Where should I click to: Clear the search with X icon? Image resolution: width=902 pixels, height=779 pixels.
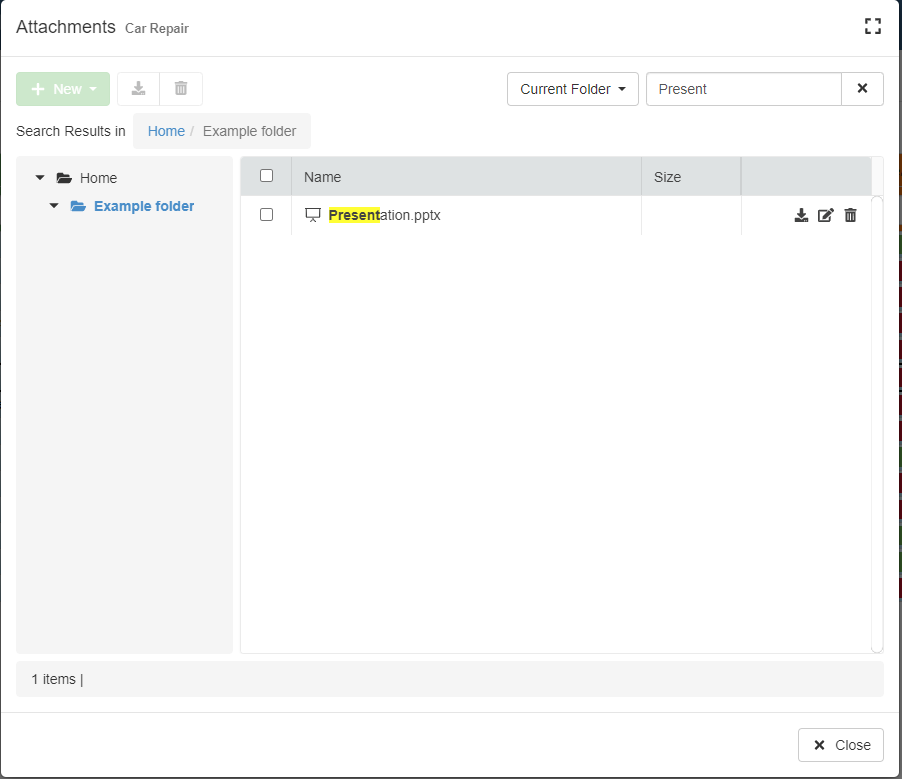point(862,89)
